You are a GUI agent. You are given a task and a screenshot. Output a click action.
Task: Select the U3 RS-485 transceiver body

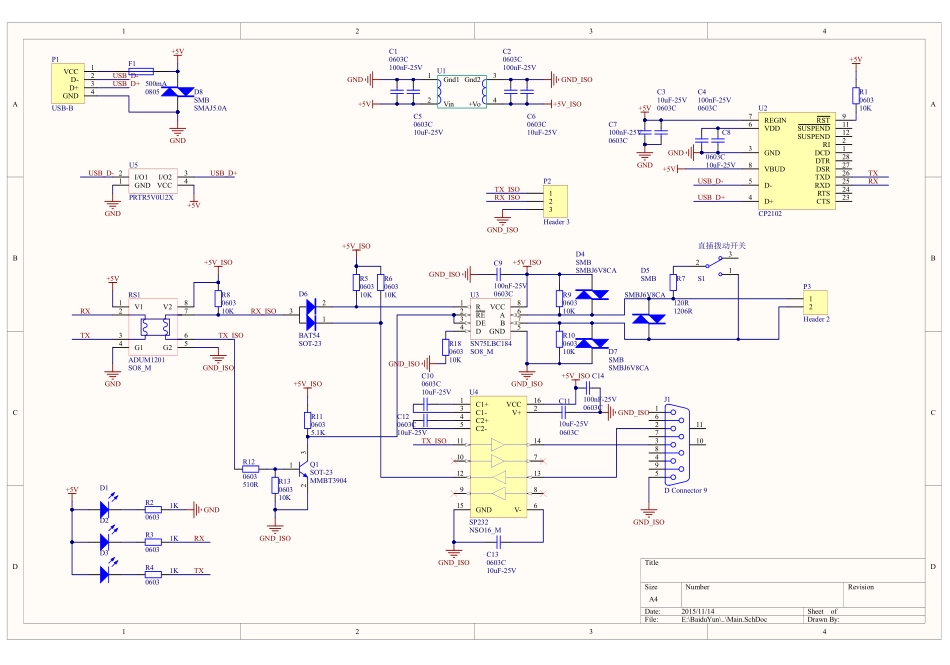(490, 319)
